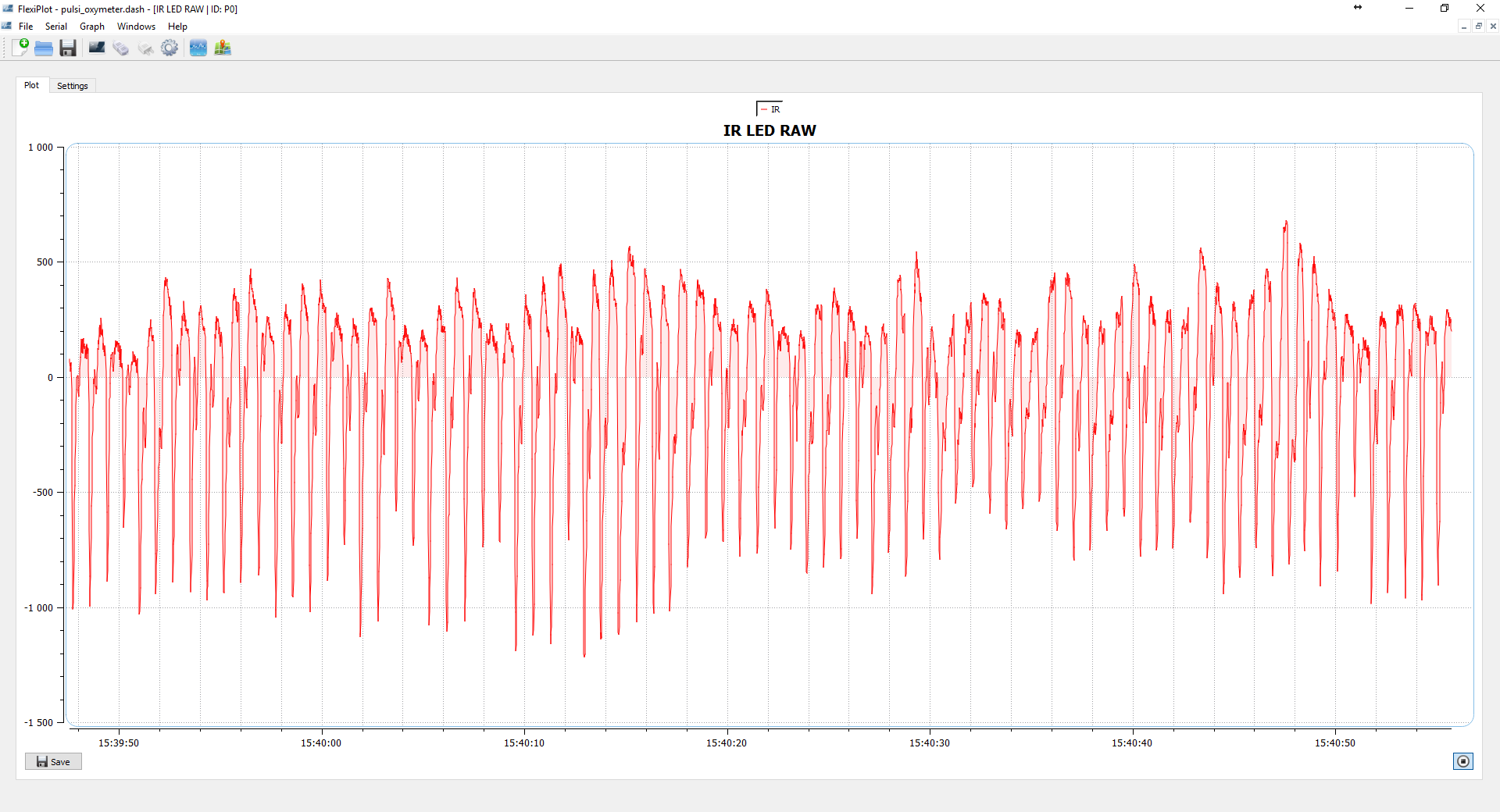The width and height of the screenshot is (1500, 812).
Task: Click the disconnect serial plug icon
Action: click(145, 48)
